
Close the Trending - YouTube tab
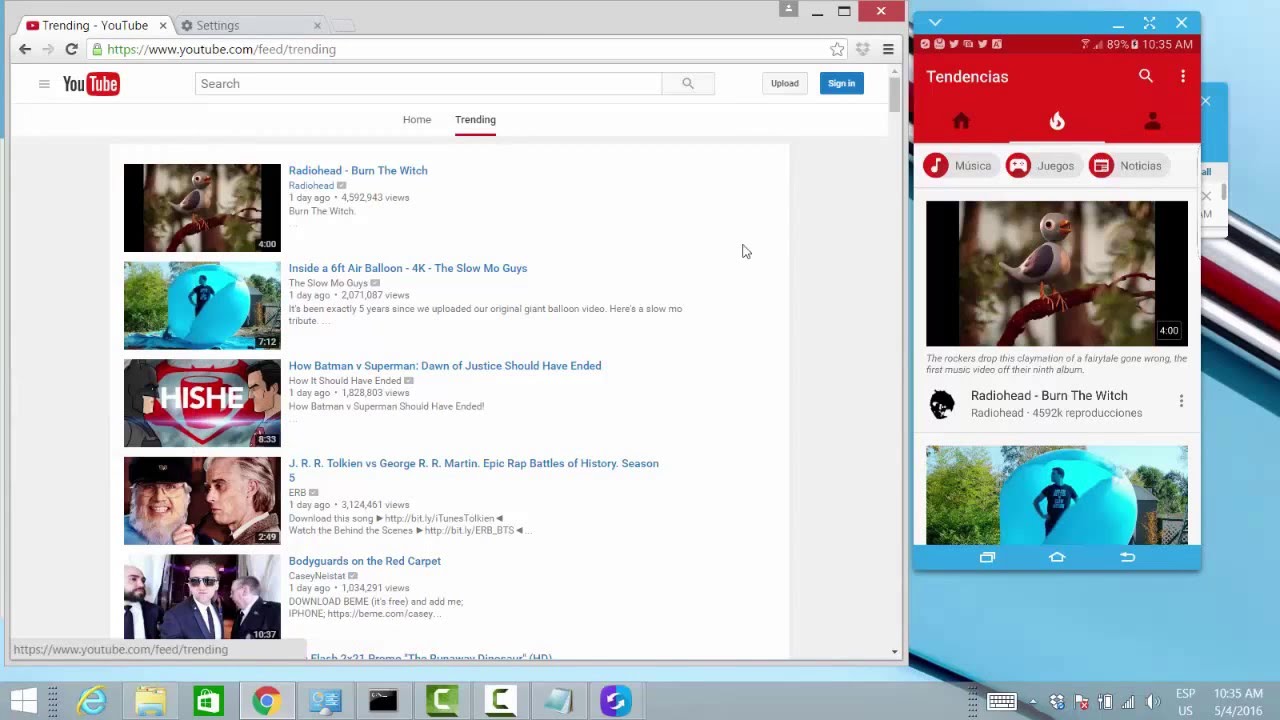click(163, 25)
